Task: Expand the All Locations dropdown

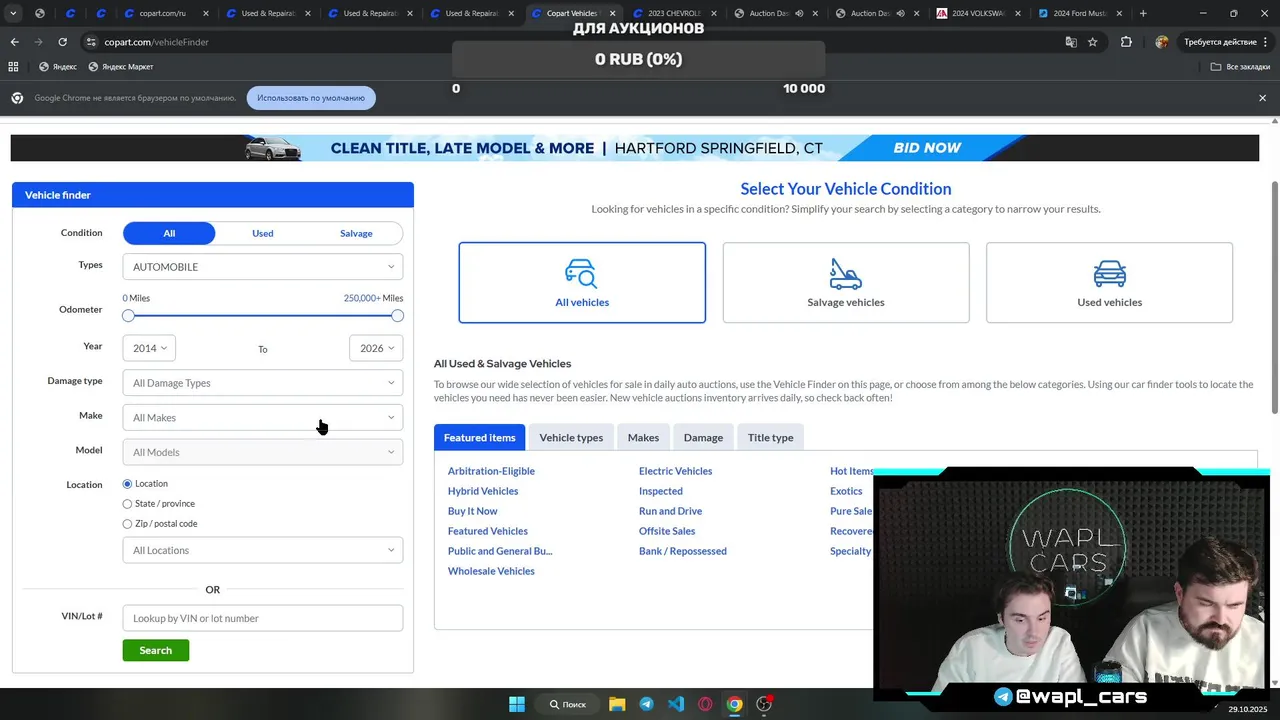Action: tap(263, 550)
